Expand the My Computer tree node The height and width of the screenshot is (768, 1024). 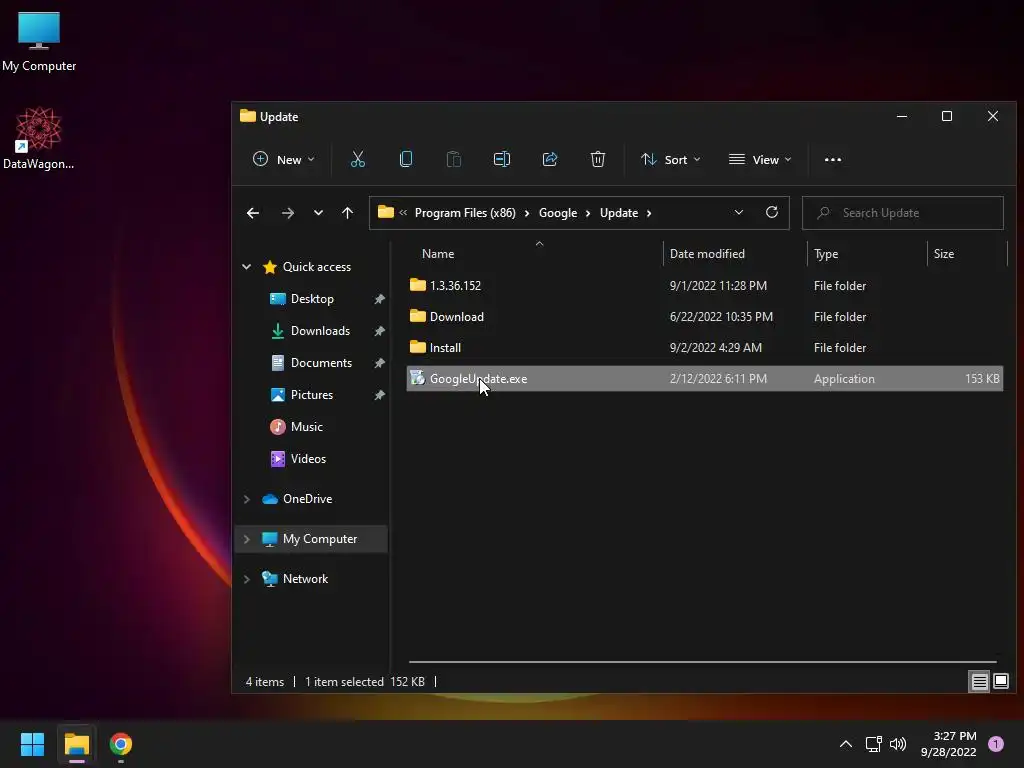[247, 539]
